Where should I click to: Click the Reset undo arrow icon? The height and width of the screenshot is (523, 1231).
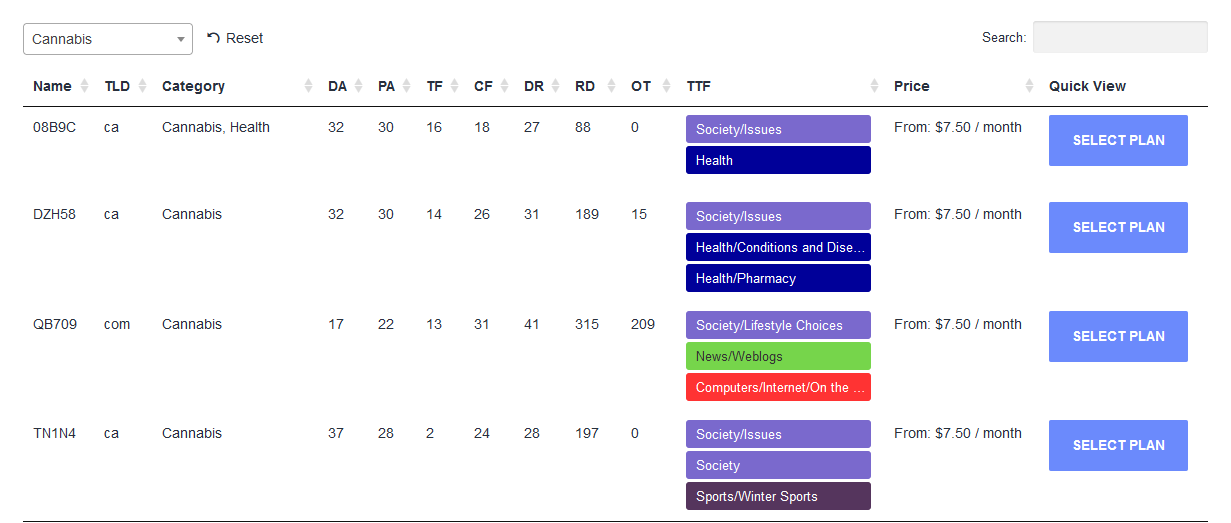click(x=213, y=38)
